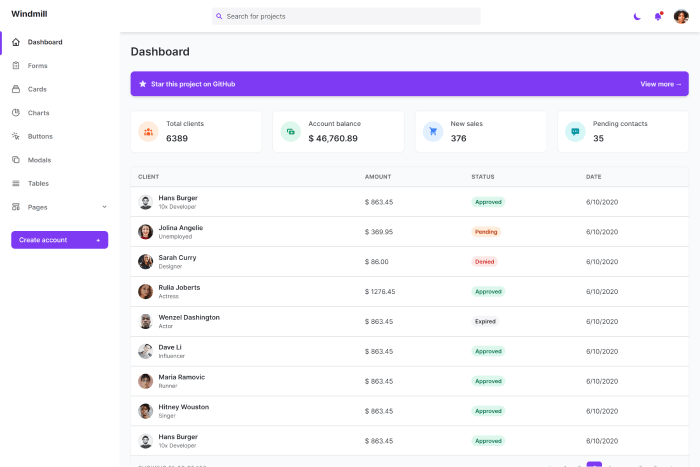Go to the Forms page
Screen dimensions: 700x467
pyautogui.click(x=38, y=66)
